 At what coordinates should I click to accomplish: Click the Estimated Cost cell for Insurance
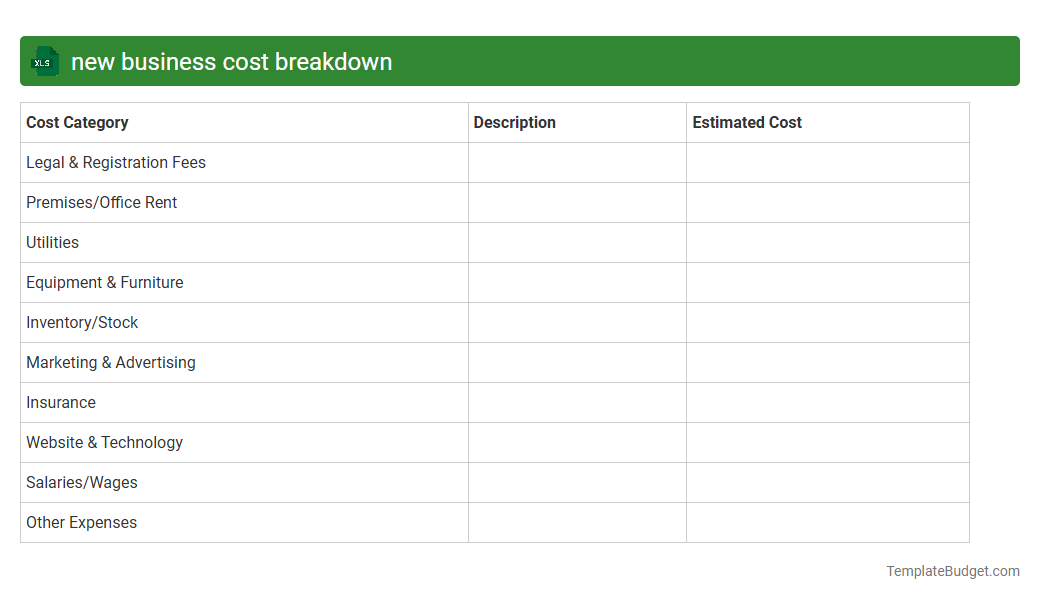click(x=827, y=402)
